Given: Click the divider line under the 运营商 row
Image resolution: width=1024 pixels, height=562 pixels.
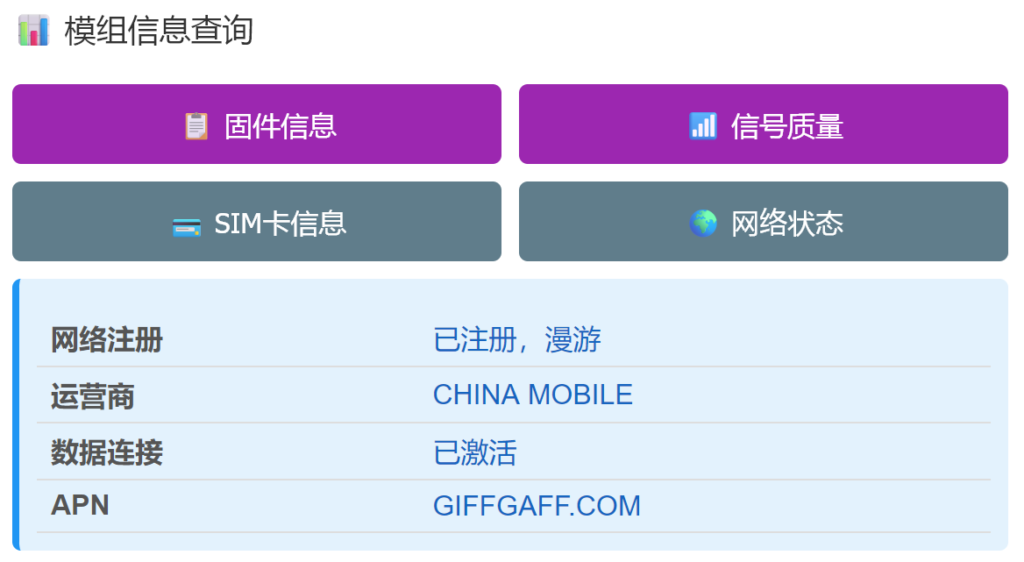Looking at the screenshot, I should point(514,423).
